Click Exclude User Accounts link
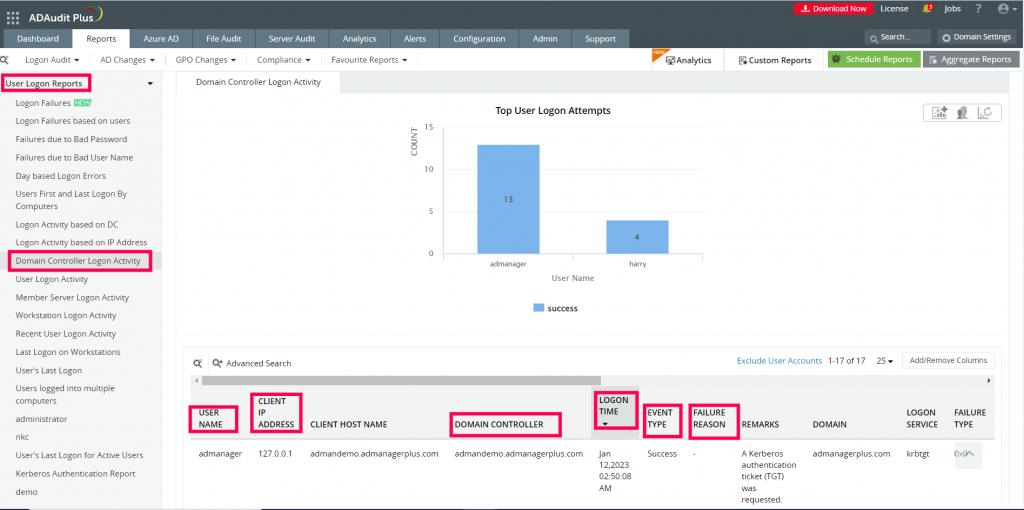The width and height of the screenshot is (1024, 510). 779,360
